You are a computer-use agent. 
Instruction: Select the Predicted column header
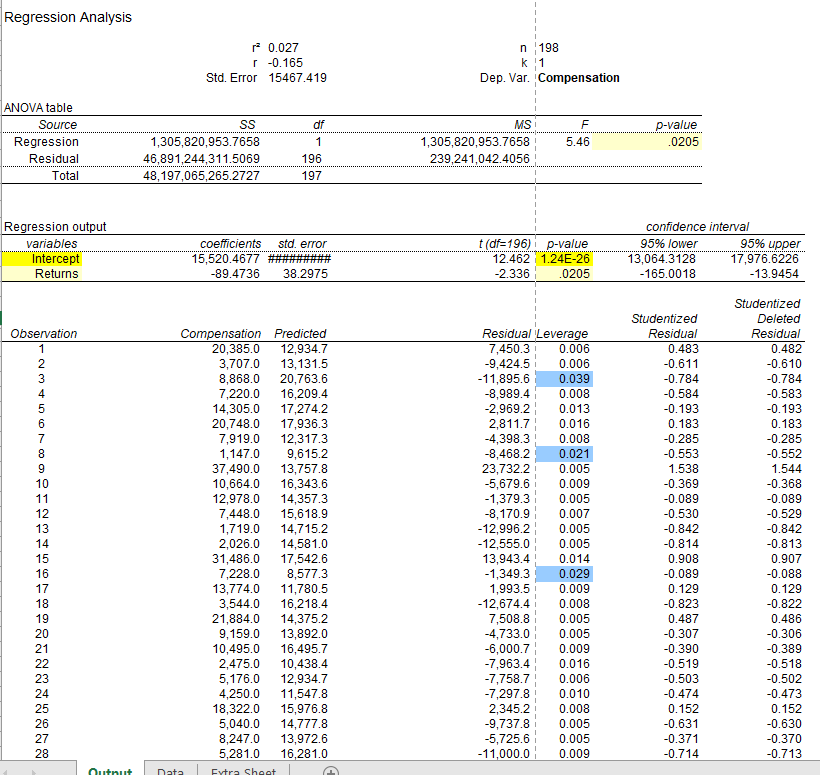coord(300,334)
